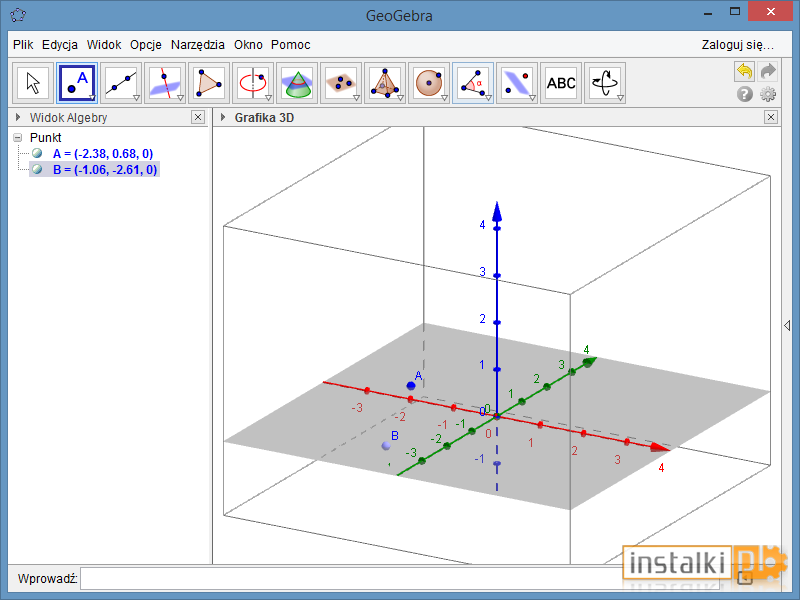Image resolution: width=800 pixels, height=600 pixels.
Task: Select row A = (-2.38, 0.68, 0)
Action: click(103, 154)
